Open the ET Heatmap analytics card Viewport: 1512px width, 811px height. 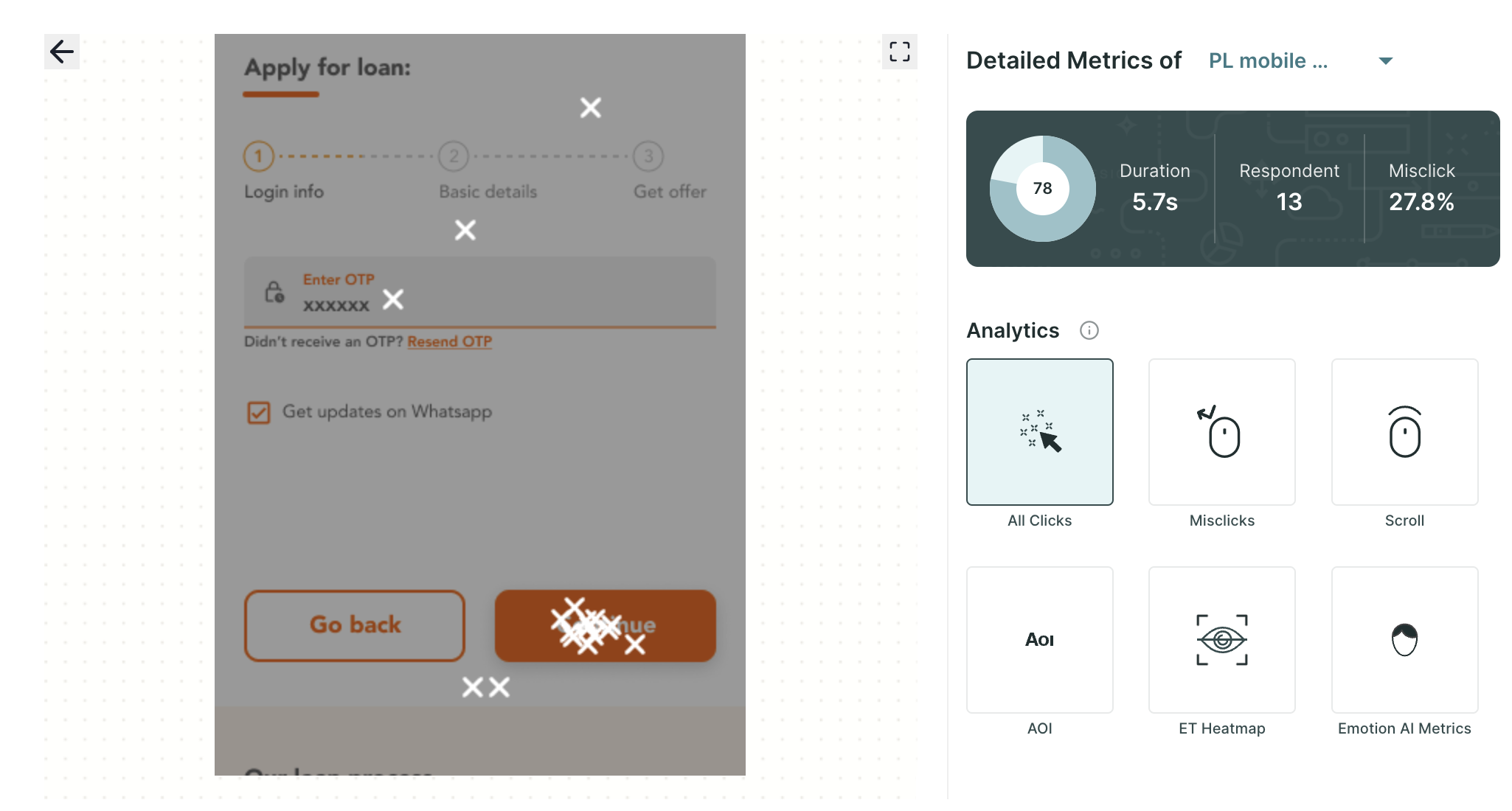click(x=1221, y=639)
